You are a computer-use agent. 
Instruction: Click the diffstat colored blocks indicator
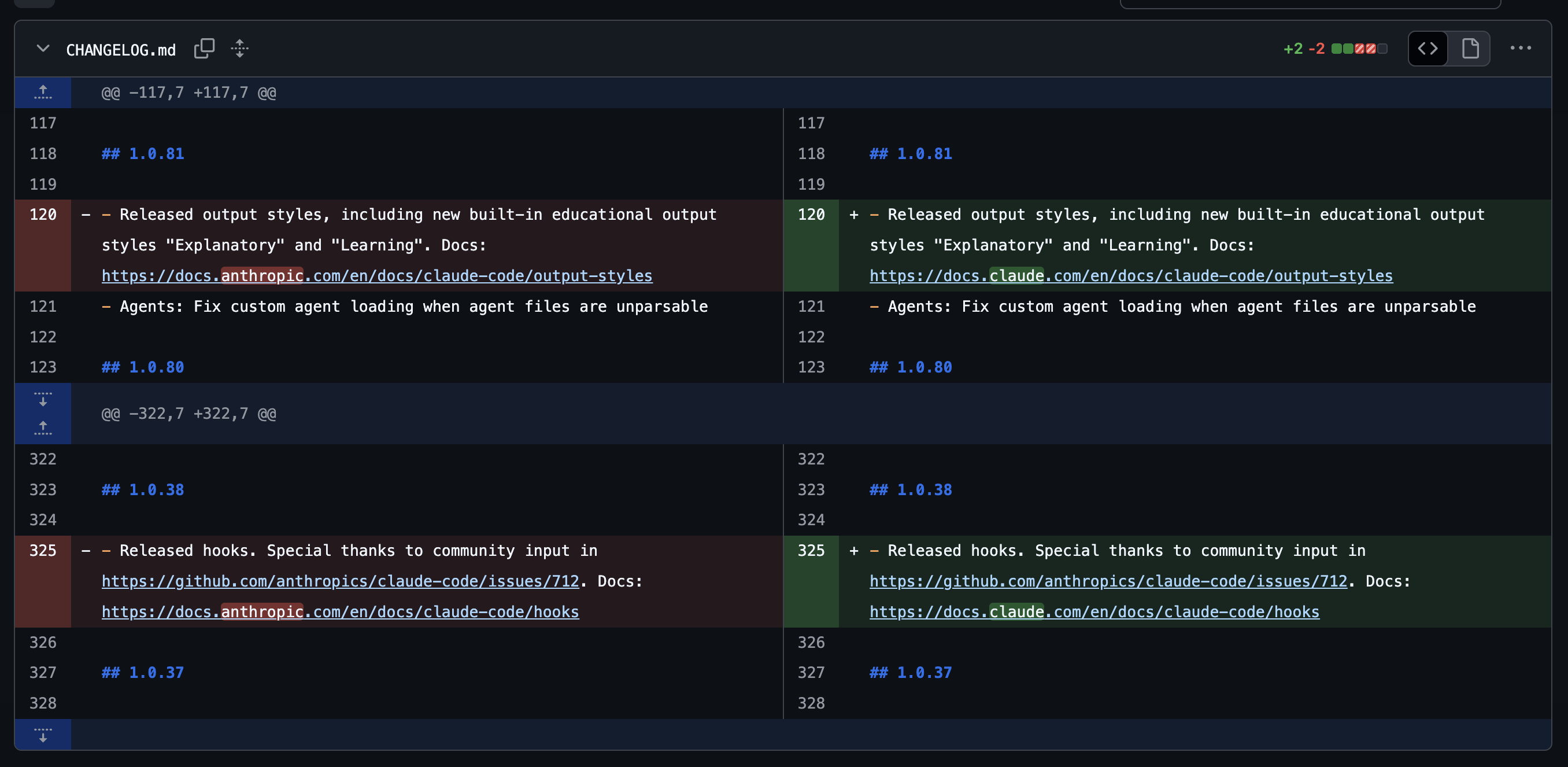pyautogui.click(x=1359, y=49)
